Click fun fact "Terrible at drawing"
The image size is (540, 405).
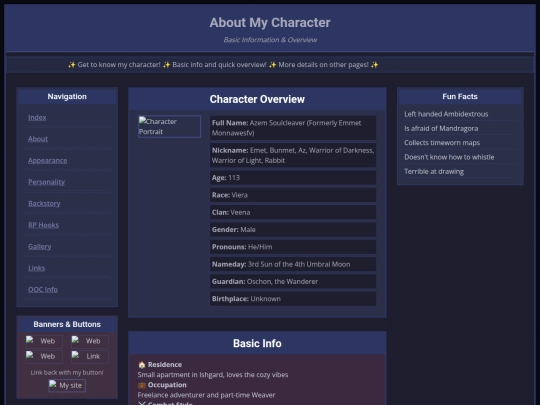(x=434, y=172)
